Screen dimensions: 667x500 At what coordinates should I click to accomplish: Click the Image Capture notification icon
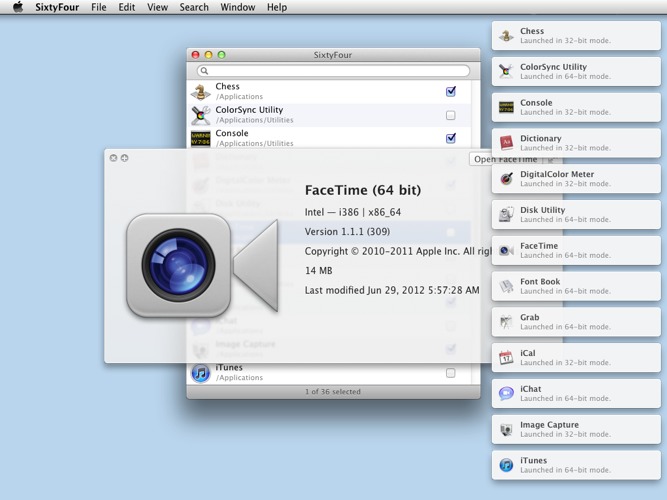pos(506,429)
